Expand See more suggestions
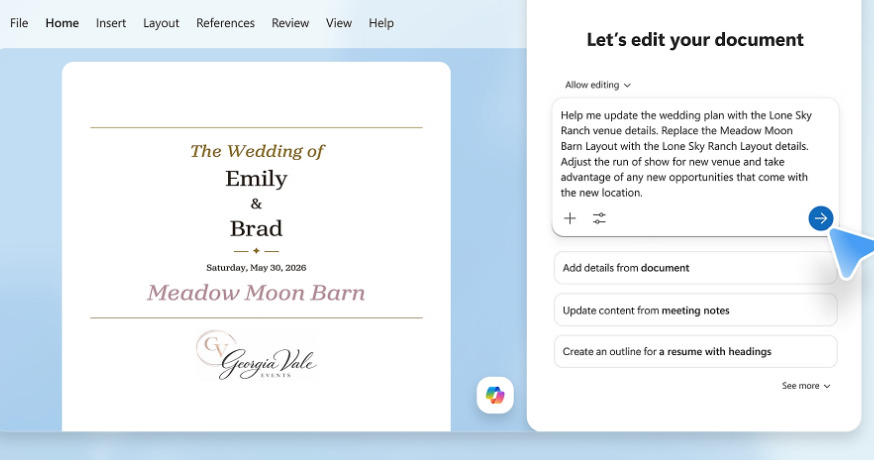 pyautogui.click(x=806, y=386)
